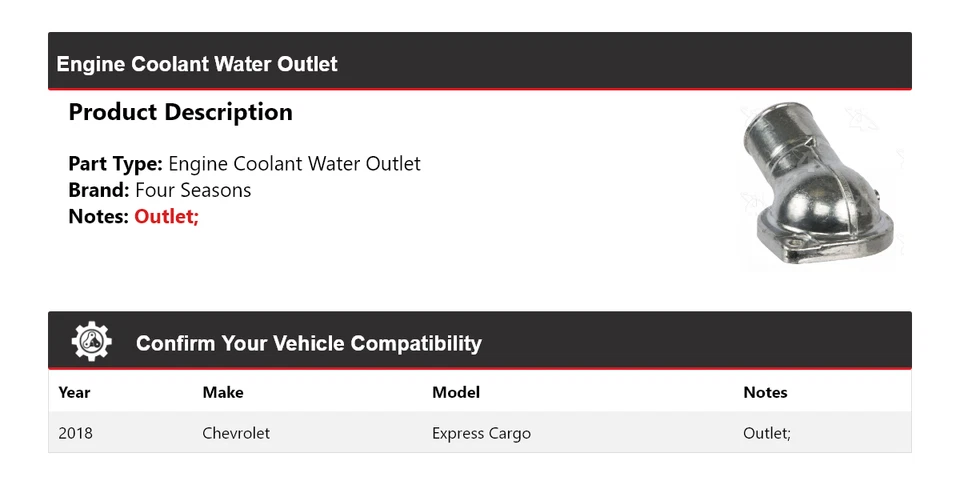Image resolution: width=960 pixels, height=485 pixels.
Task: Click the red Outlet; notes text
Action: coord(167,216)
